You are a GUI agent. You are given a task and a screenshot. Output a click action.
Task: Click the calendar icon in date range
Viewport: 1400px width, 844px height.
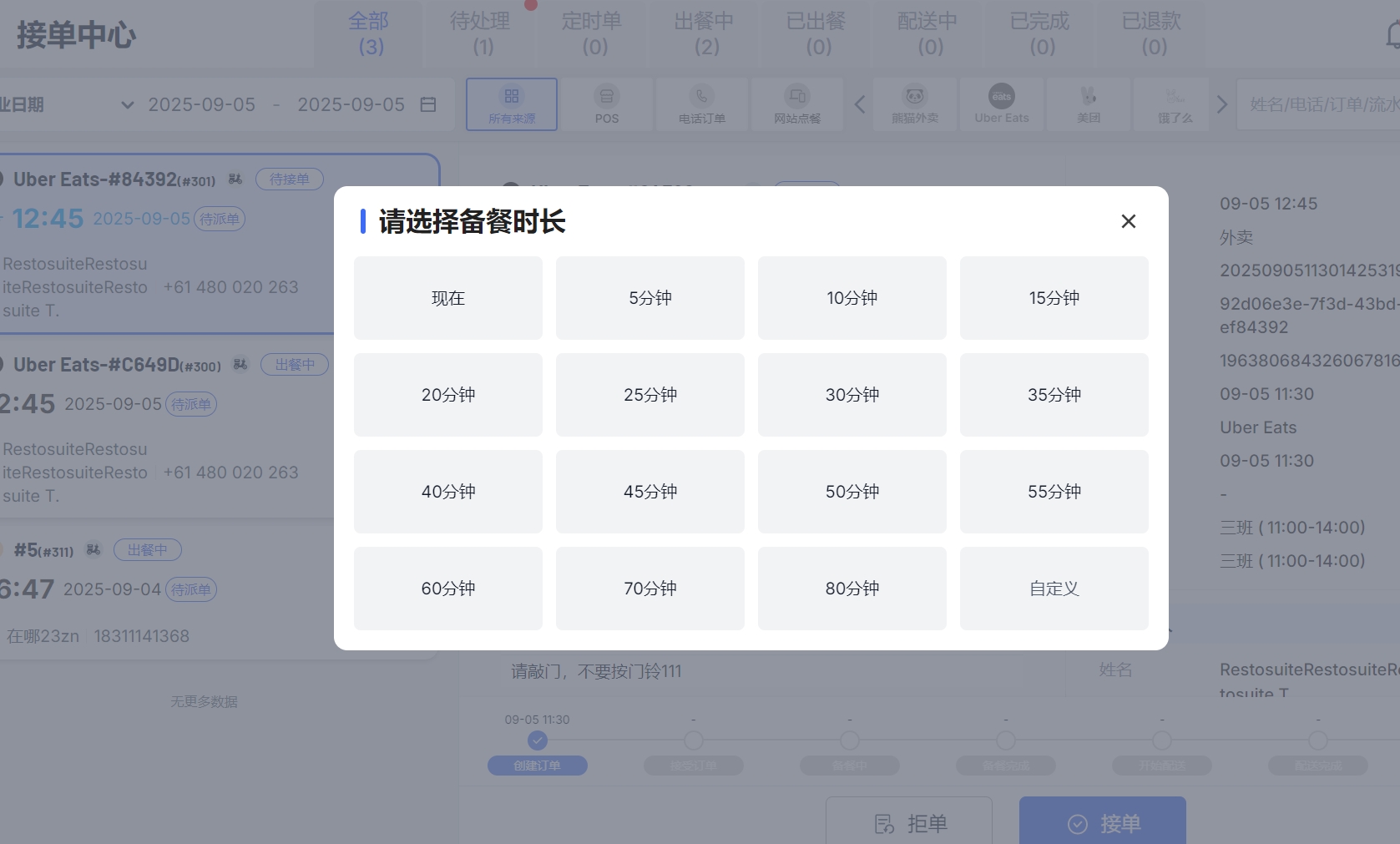tap(428, 104)
